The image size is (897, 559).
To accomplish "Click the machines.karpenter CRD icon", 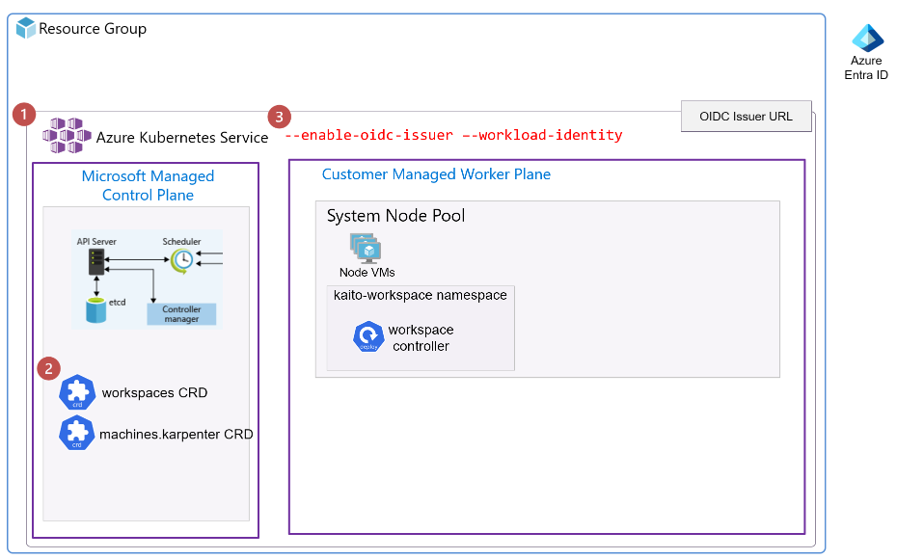I will [x=77, y=434].
